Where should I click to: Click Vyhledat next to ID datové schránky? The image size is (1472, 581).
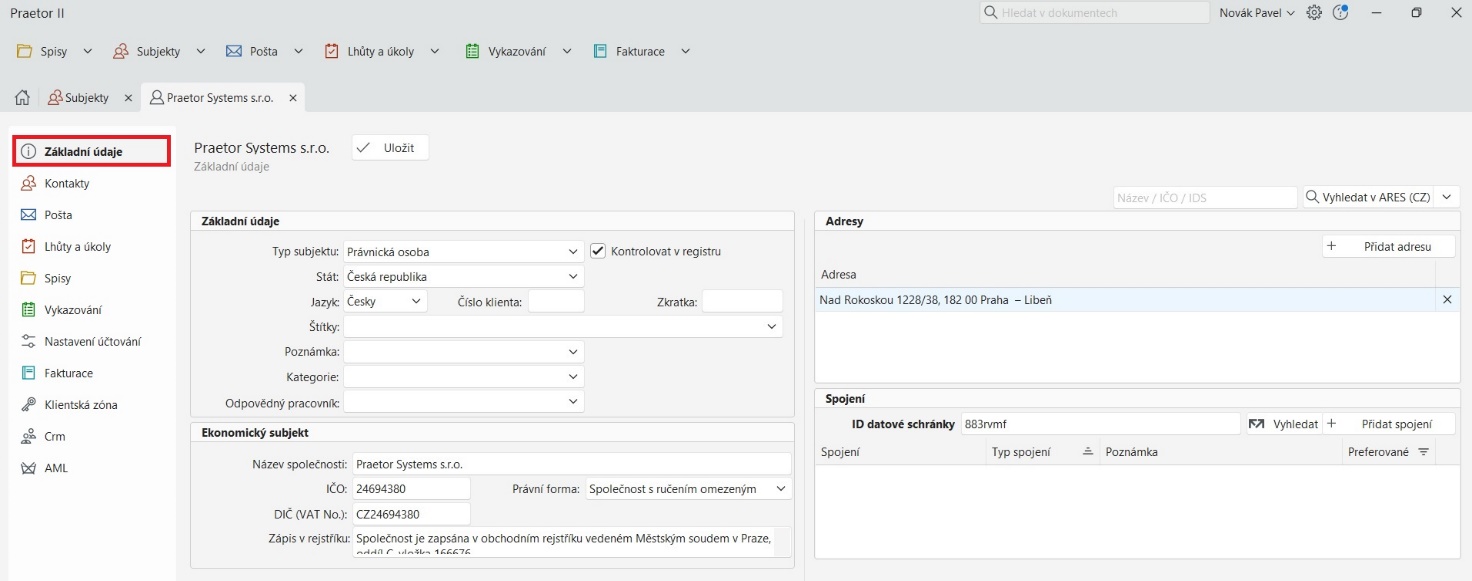coord(1284,424)
